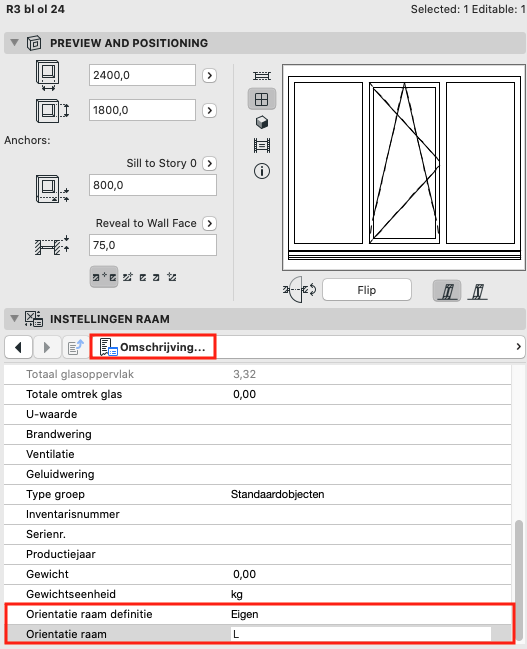The image size is (527, 649).
Task: Select the Type groep Standaardobjecten row
Action: [x=257, y=494]
